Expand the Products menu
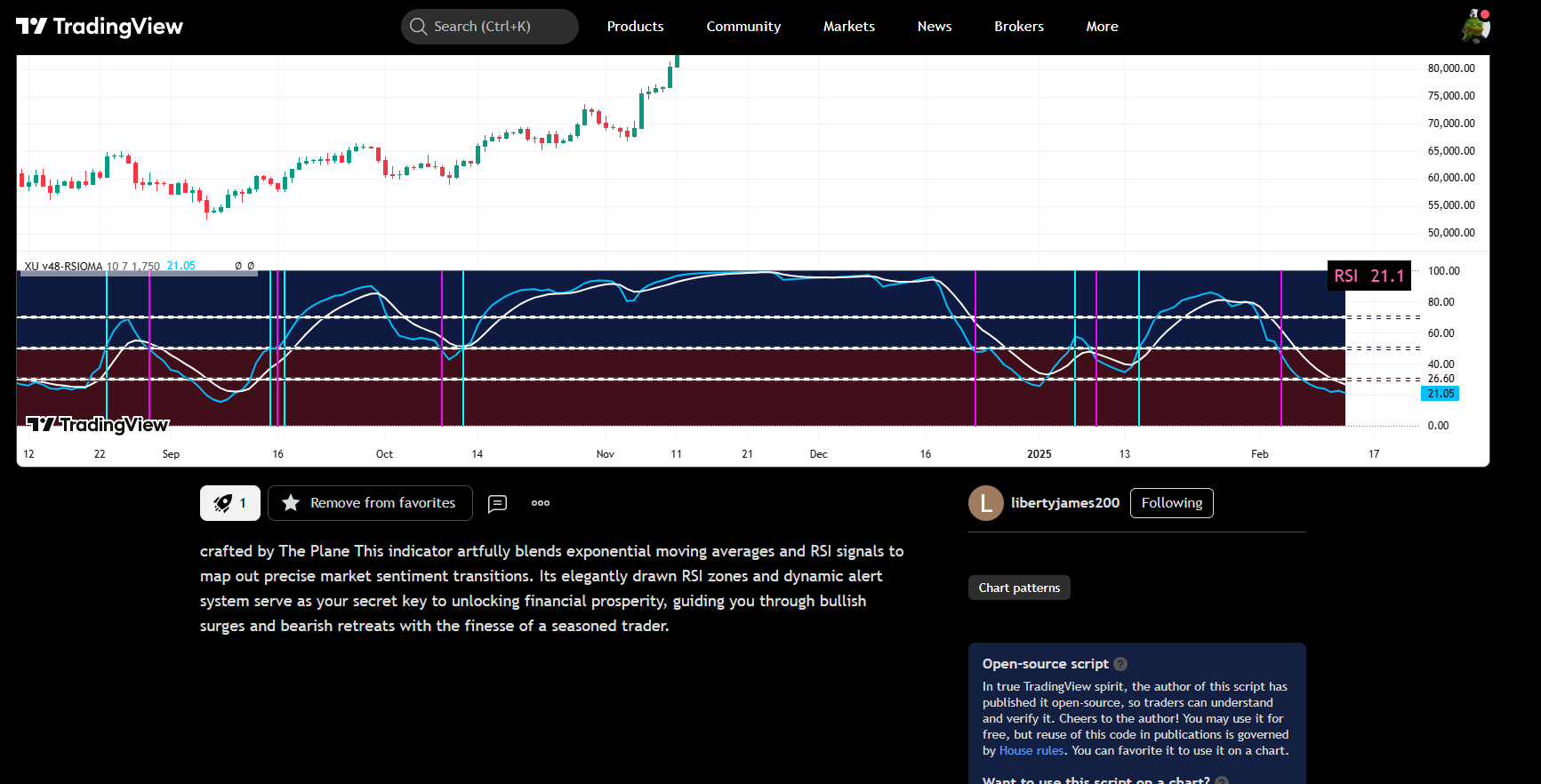 (635, 27)
